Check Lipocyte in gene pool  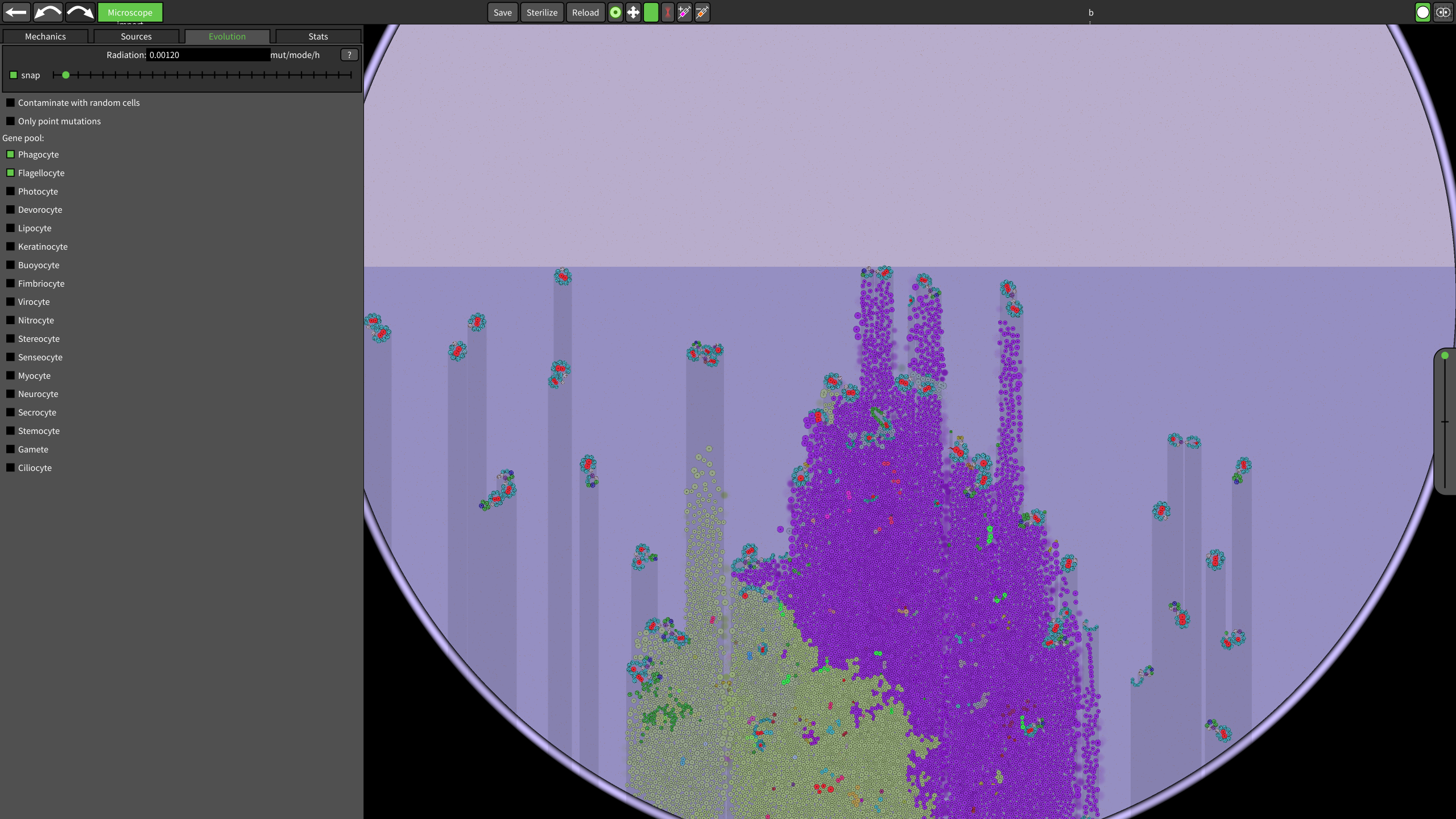point(10,227)
